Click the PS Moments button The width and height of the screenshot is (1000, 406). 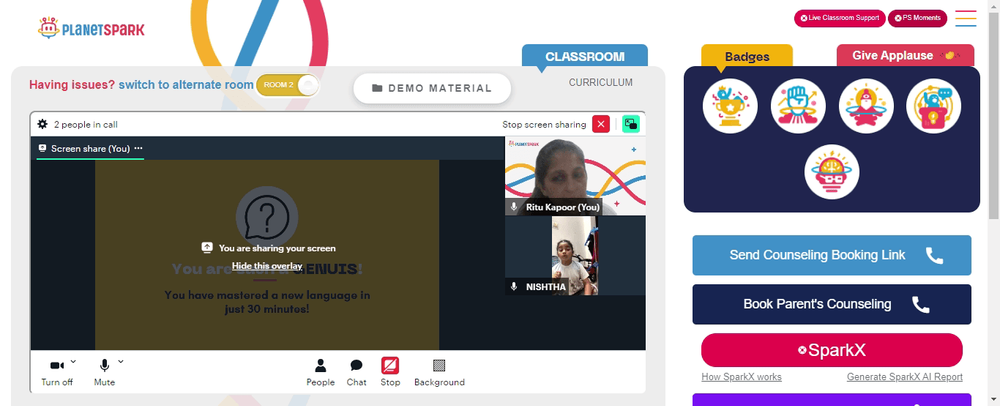(917, 18)
